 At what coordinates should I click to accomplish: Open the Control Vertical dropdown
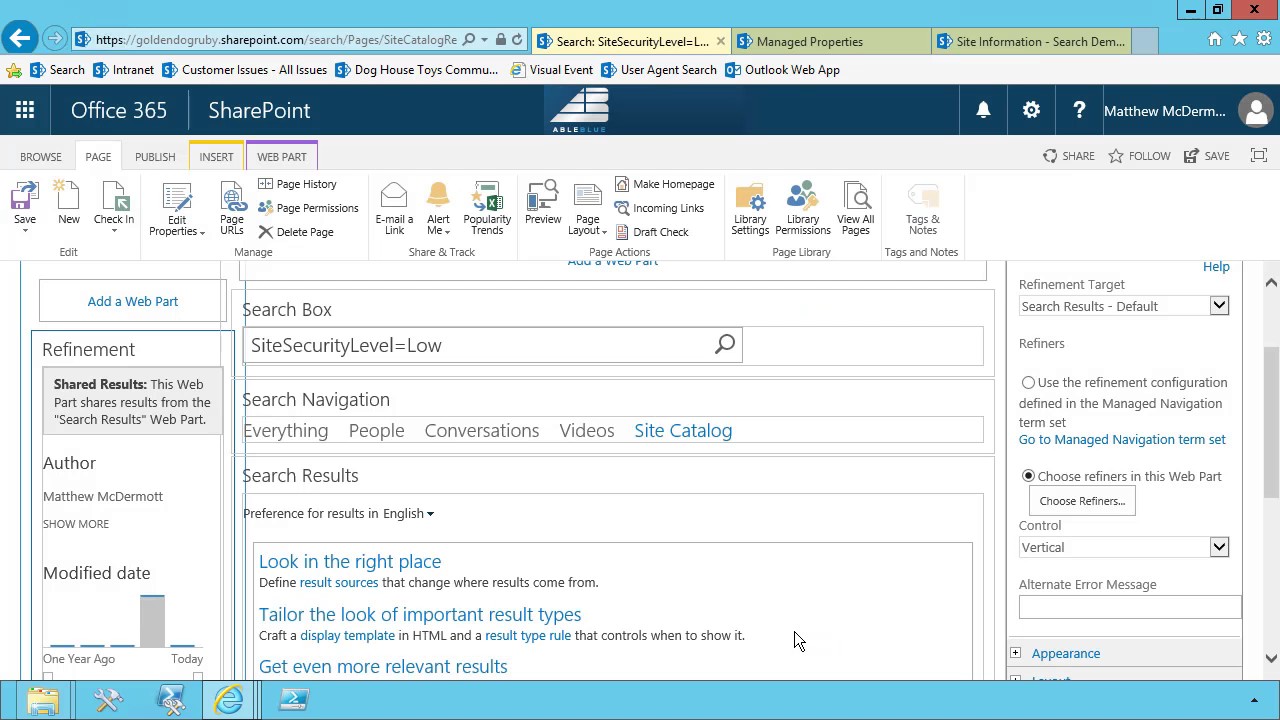(1124, 547)
